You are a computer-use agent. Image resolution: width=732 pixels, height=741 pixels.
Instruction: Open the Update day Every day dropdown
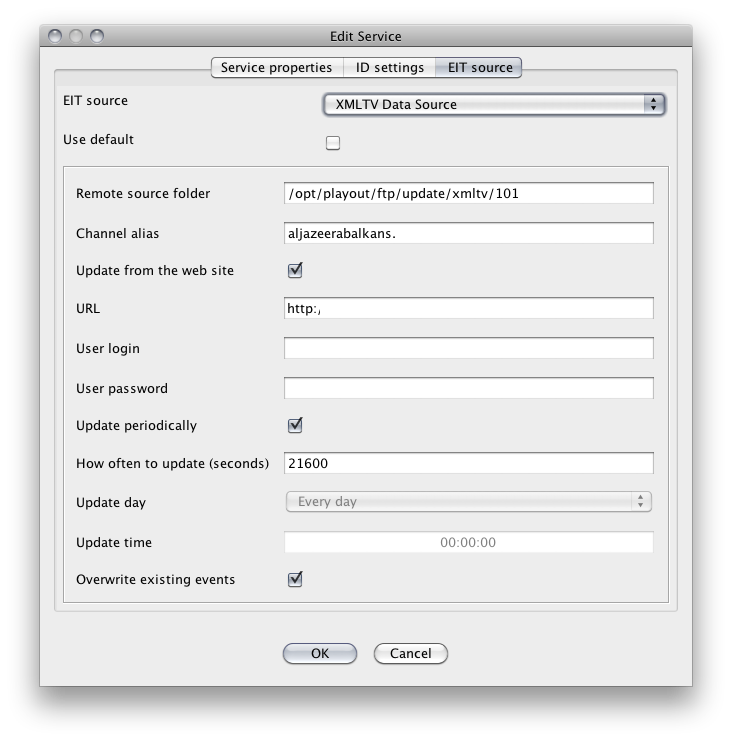click(469, 501)
